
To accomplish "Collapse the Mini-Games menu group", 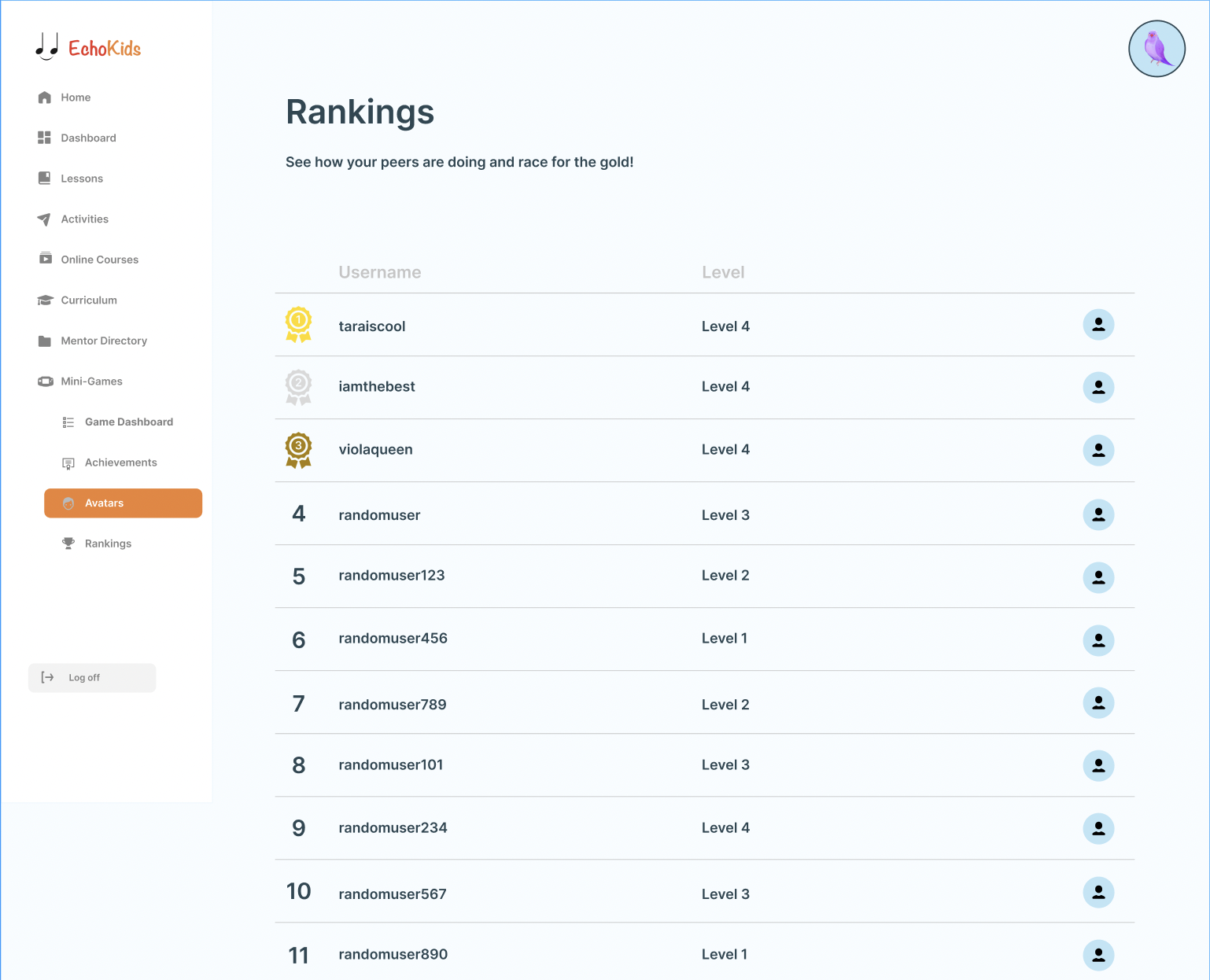I will (91, 381).
